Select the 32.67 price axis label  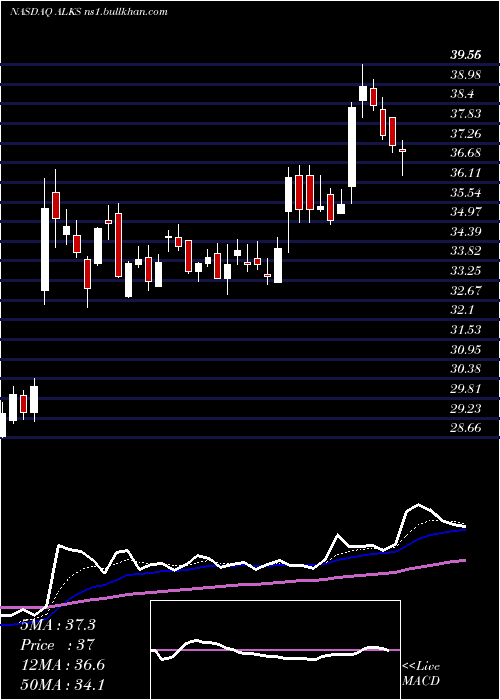pos(466,290)
